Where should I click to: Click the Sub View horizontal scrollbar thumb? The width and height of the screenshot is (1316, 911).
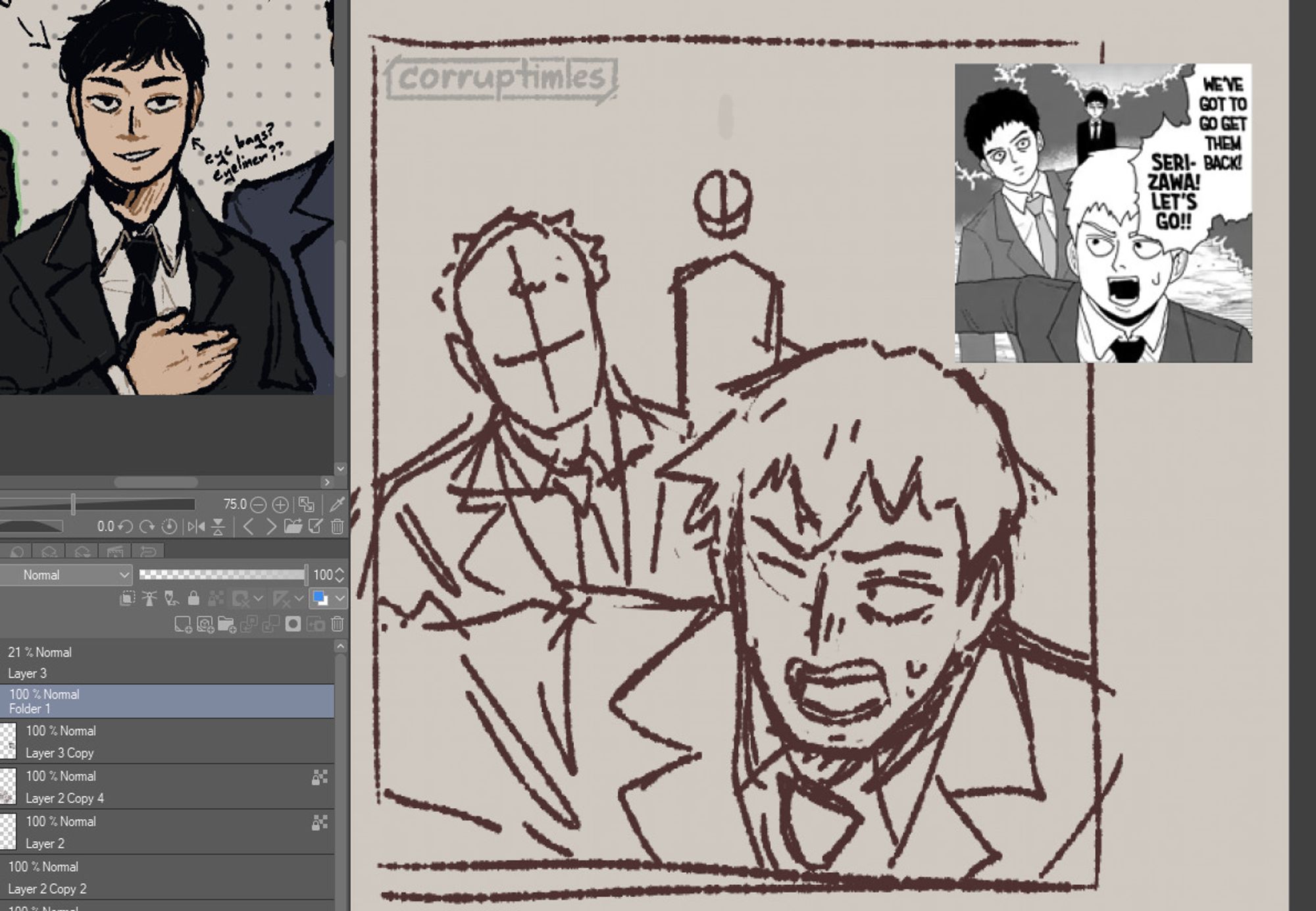pos(156,482)
